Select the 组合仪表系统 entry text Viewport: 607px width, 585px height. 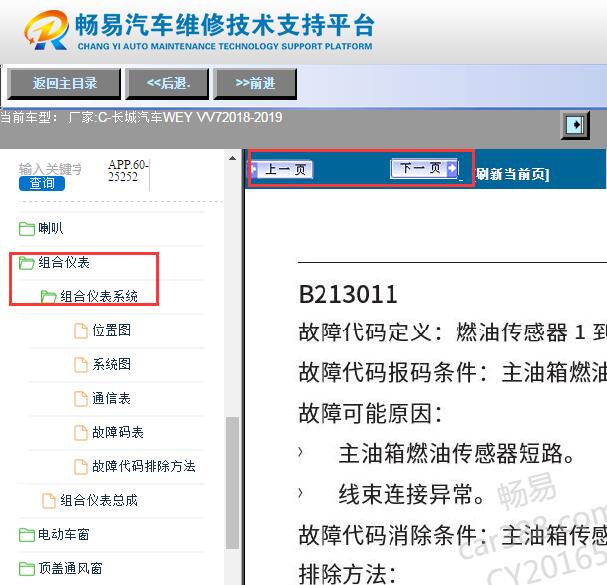[x=99, y=296]
